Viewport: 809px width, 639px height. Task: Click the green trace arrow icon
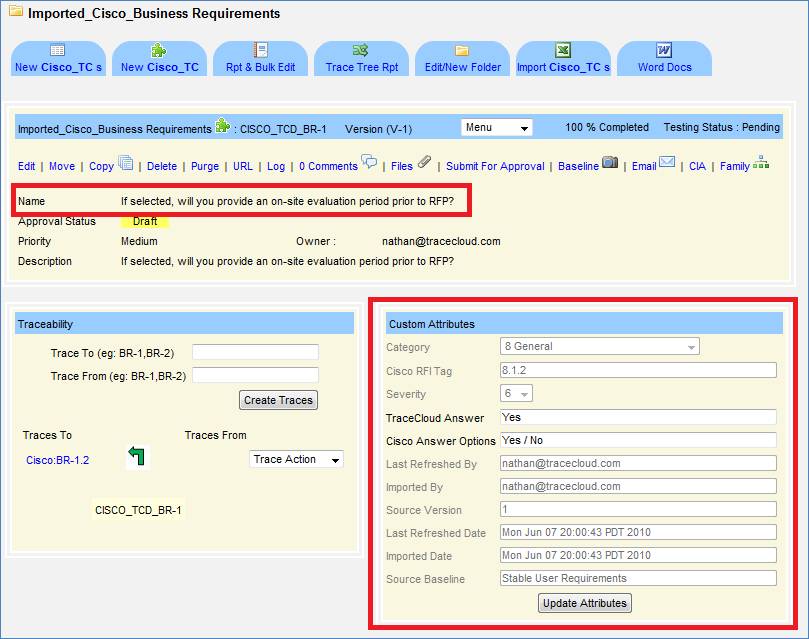coord(137,456)
